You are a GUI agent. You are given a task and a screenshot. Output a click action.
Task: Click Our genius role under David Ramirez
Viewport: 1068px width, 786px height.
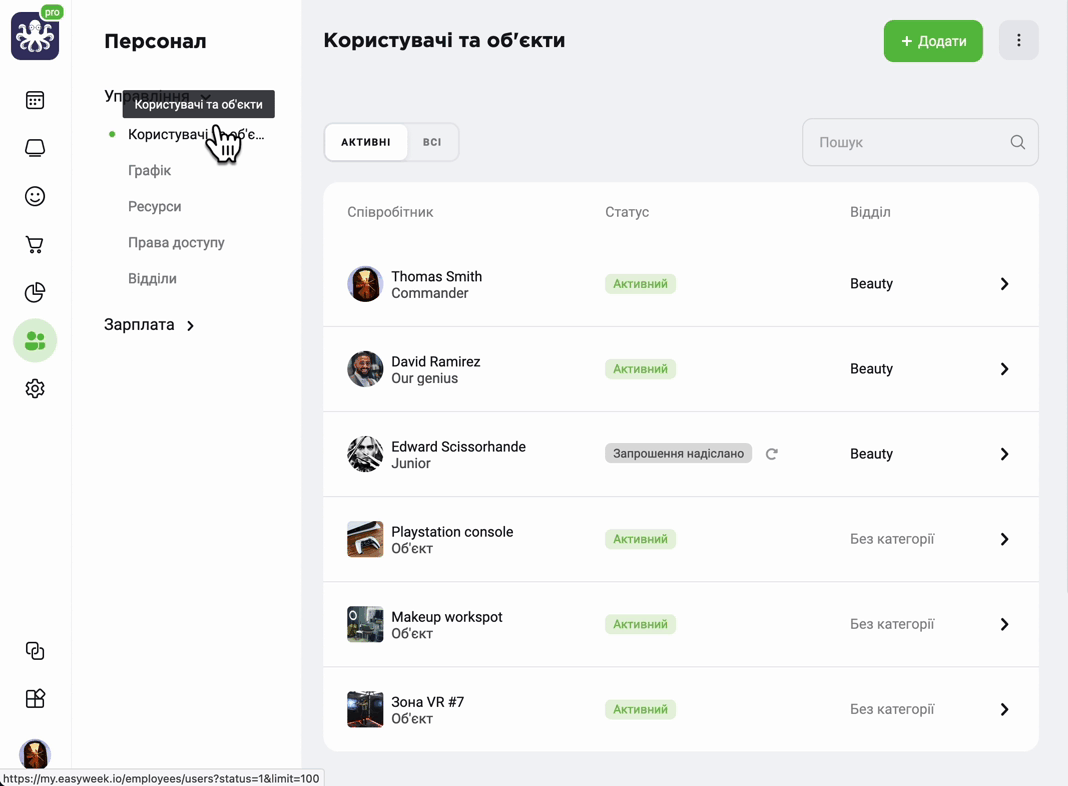click(424, 379)
